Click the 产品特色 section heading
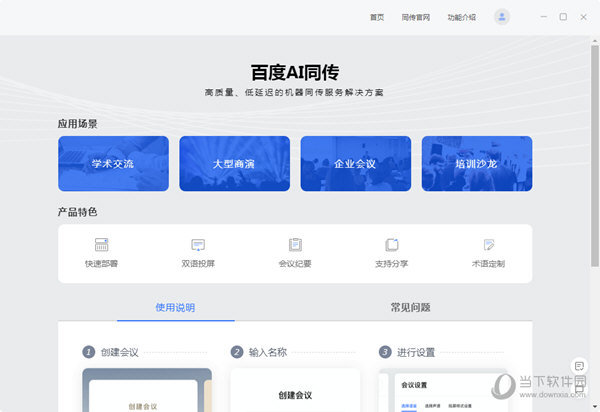 point(77,212)
